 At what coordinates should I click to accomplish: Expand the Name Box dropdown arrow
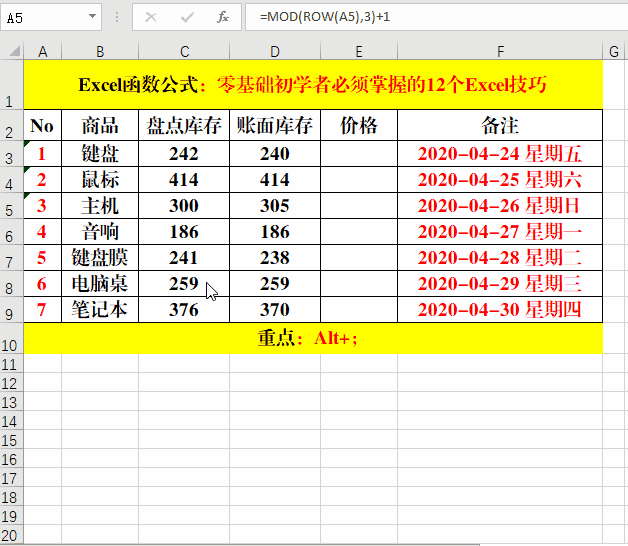92,17
